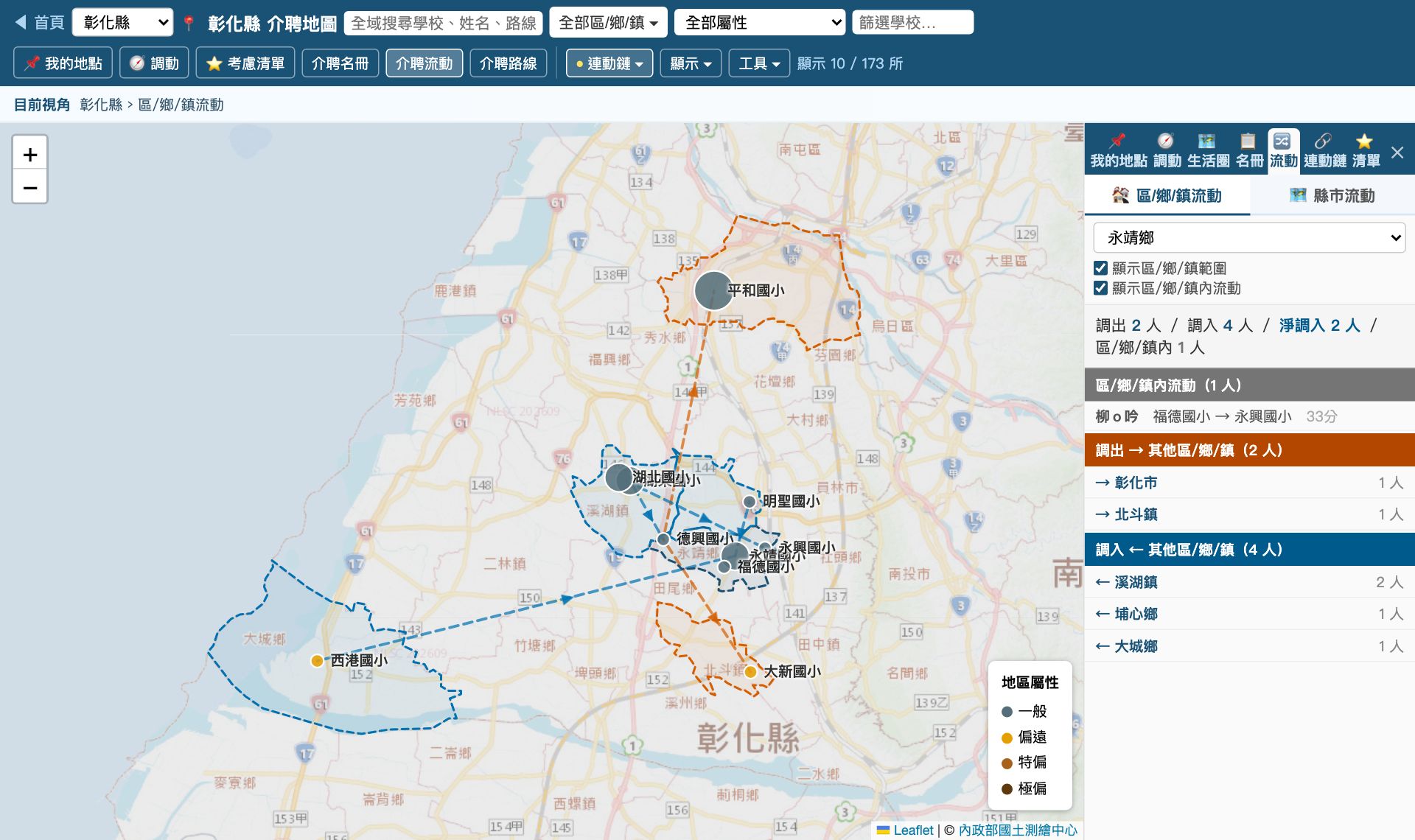Open the 永靖鄉 township selector
Viewport: 1415px width, 840px height.
click(1249, 237)
